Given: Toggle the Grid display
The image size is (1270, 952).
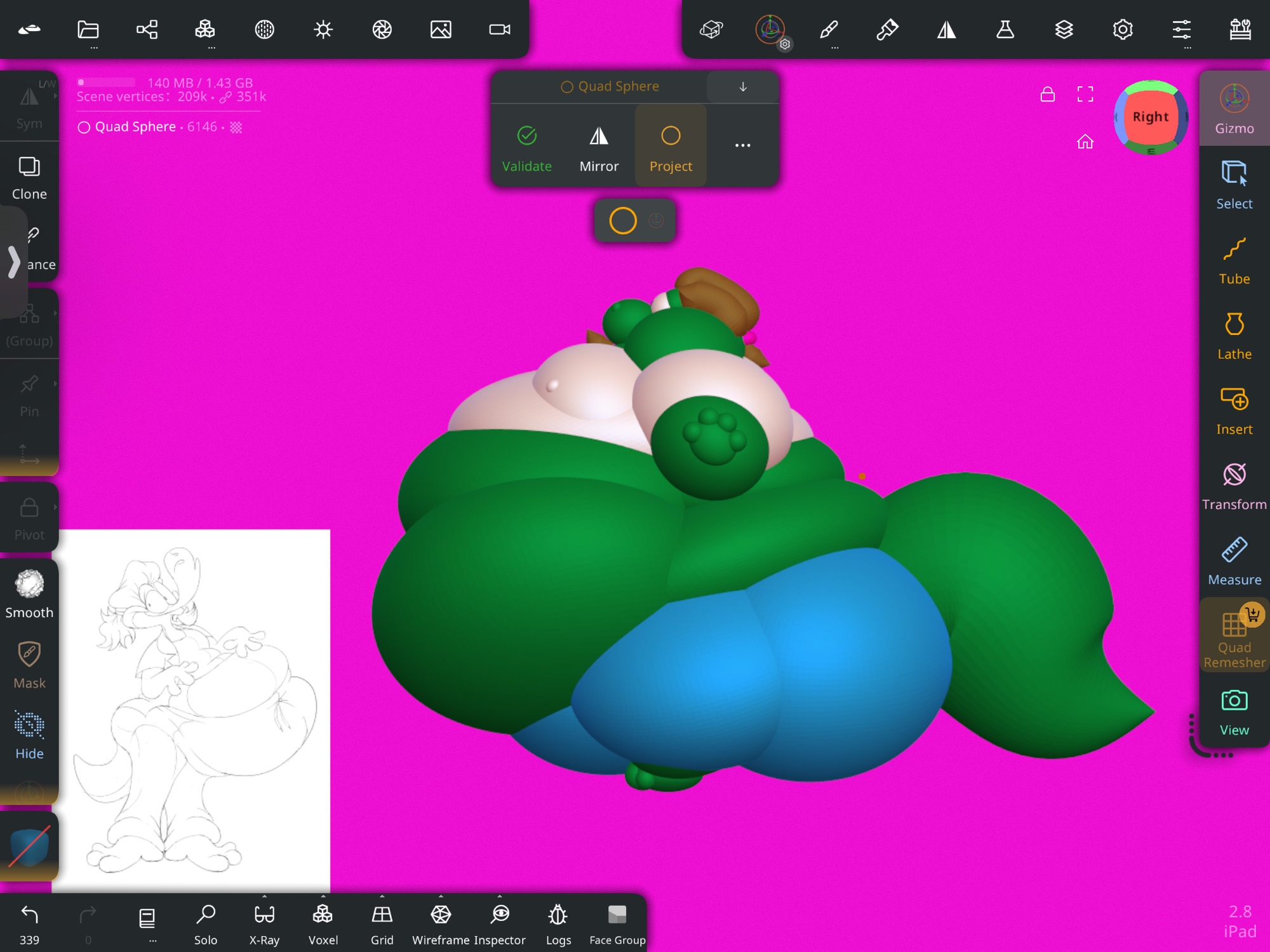Looking at the screenshot, I should [x=382, y=922].
